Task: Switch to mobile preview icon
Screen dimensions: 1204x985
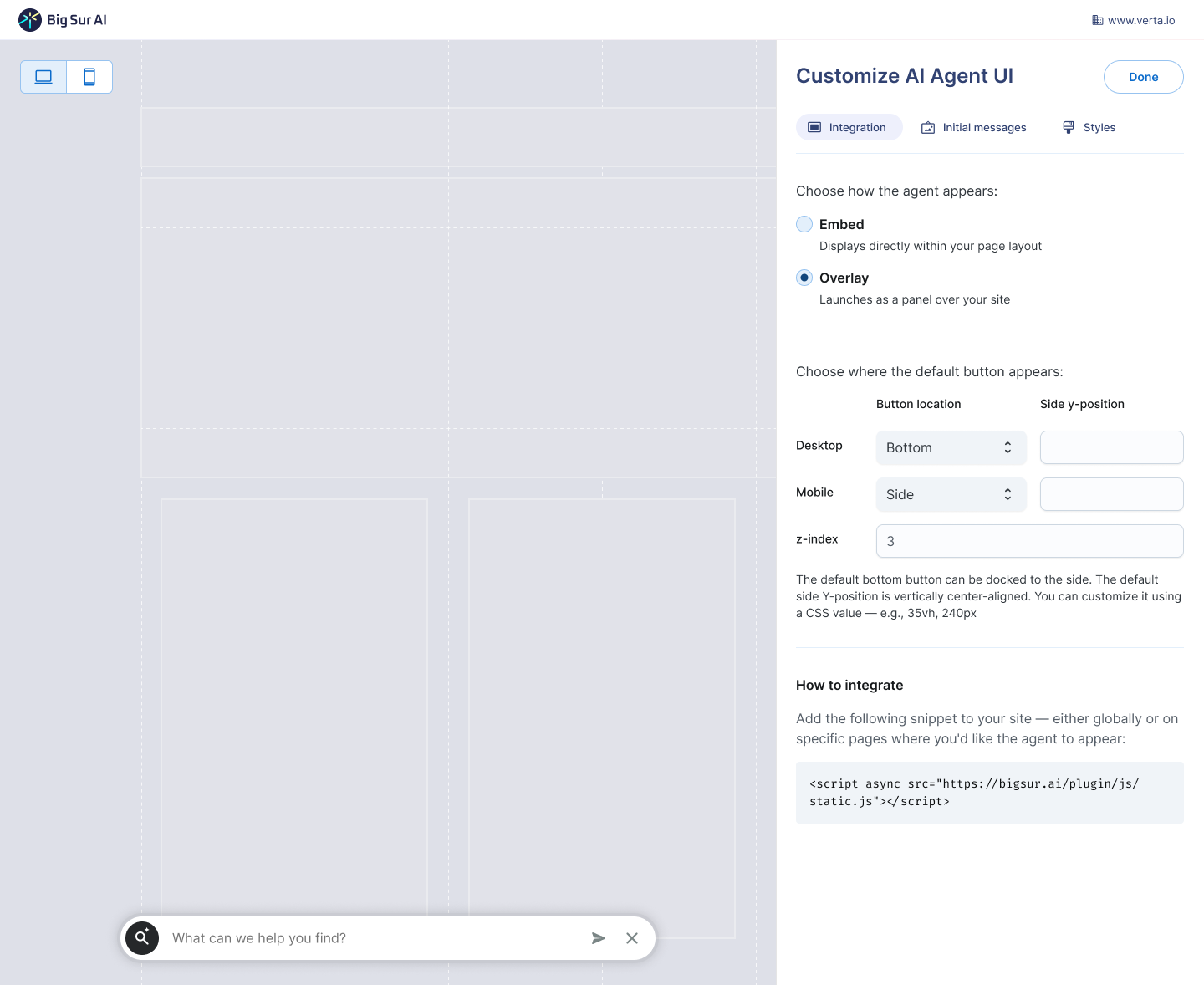Action: click(x=89, y=77)
